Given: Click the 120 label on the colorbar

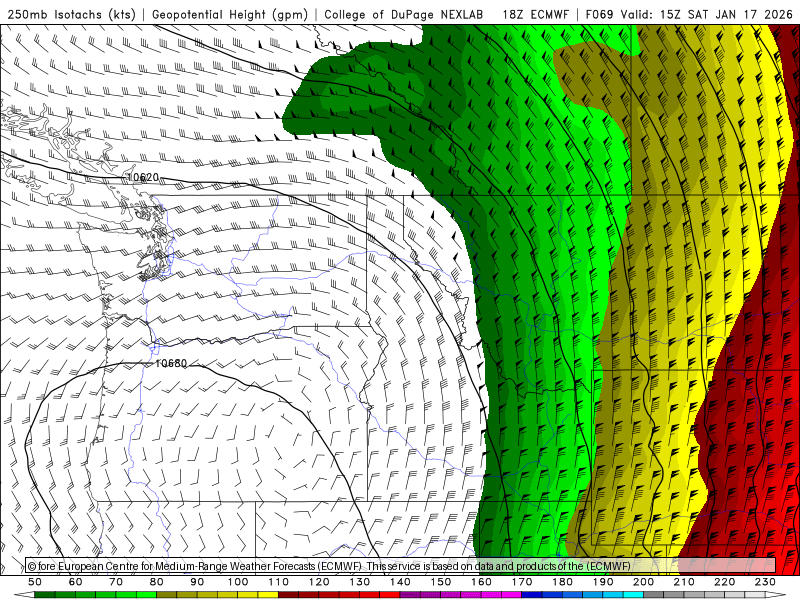Looking at the screenshot, I should (x=319, y=582).
